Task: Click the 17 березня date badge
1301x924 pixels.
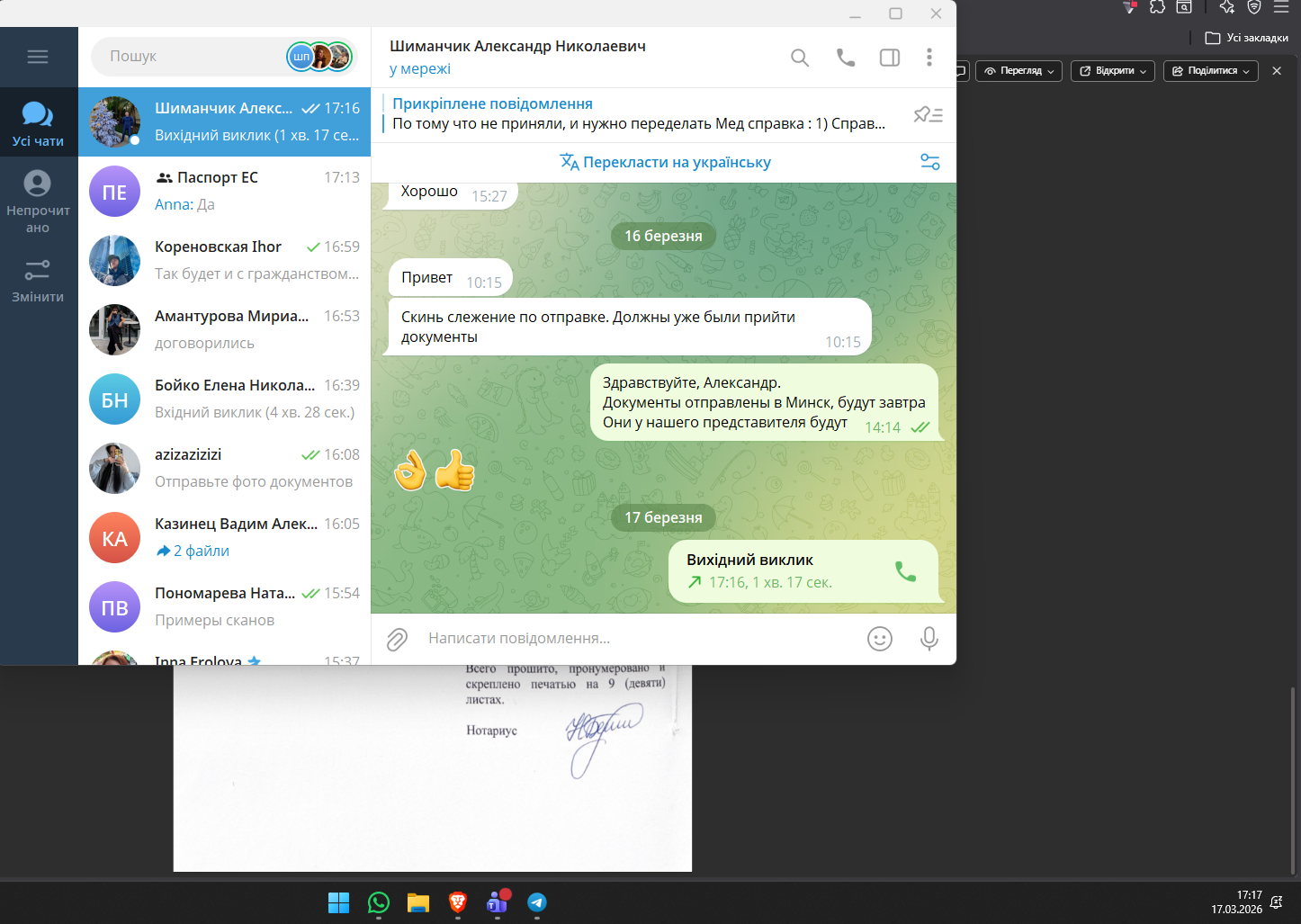Action: coord(663,517)
